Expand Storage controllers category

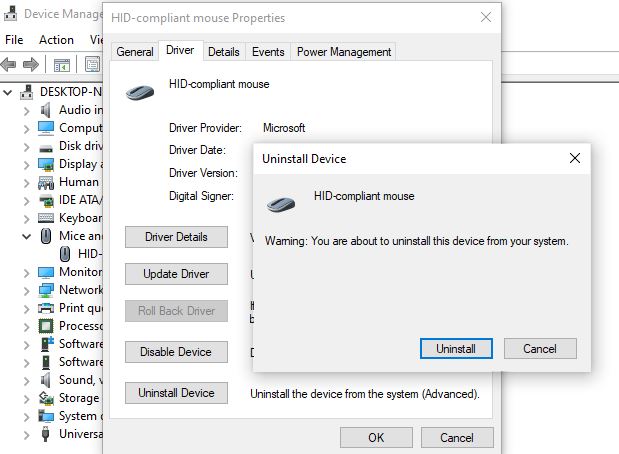(x=26, y=399)
